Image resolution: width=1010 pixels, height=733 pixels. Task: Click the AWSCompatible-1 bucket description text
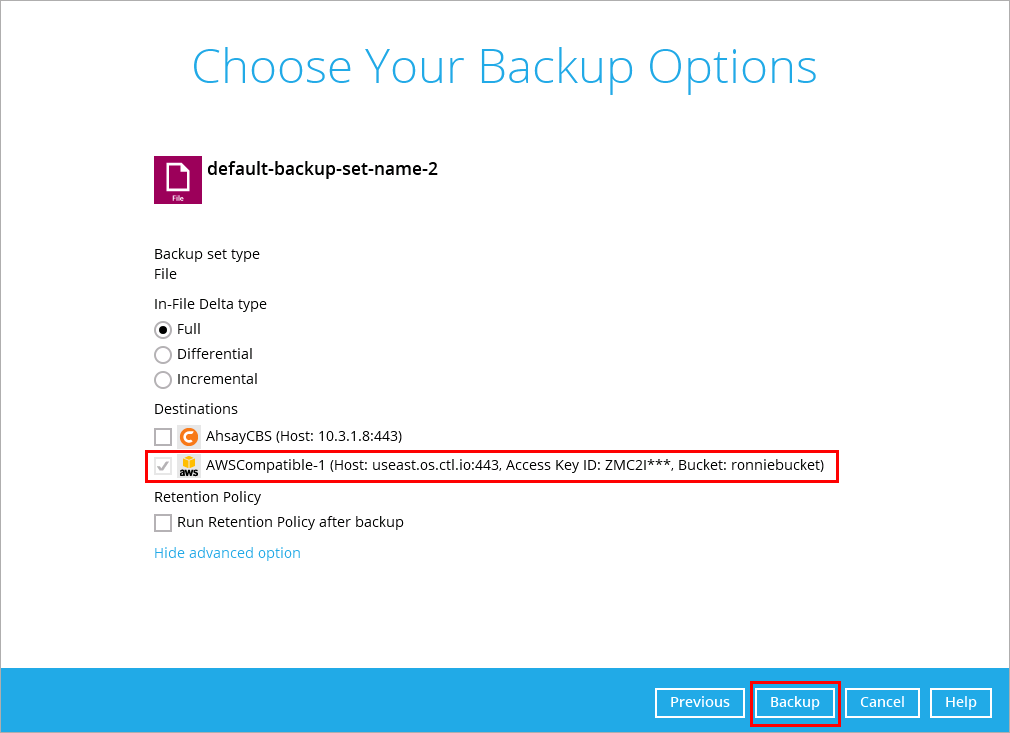(515, 465)
